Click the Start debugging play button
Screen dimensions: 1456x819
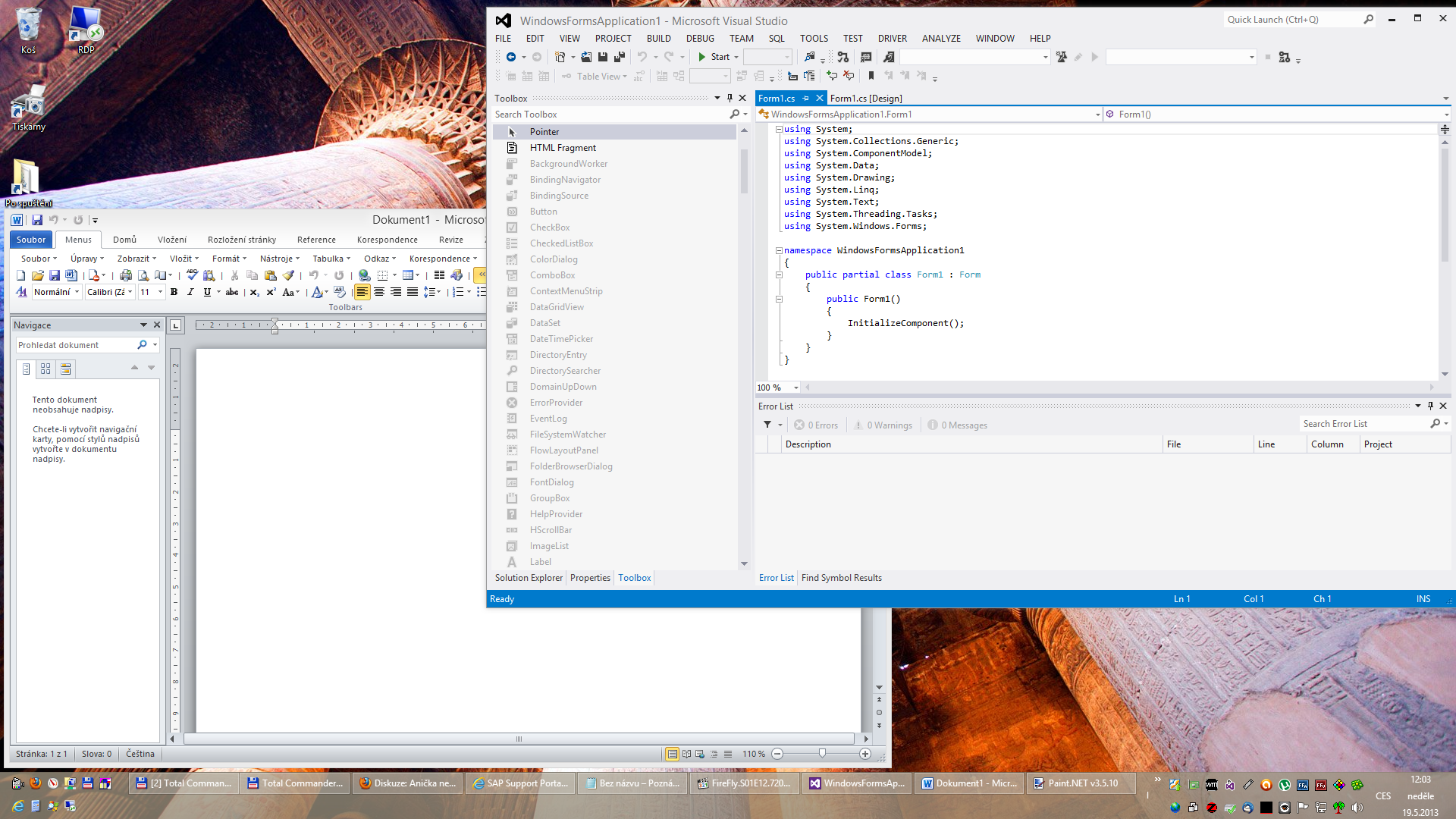(702, 57)
